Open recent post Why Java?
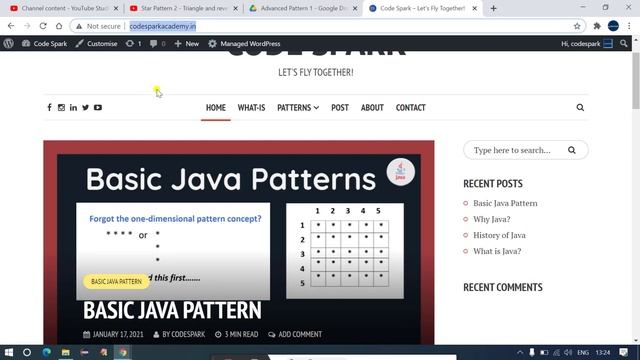 coord(491,219)
